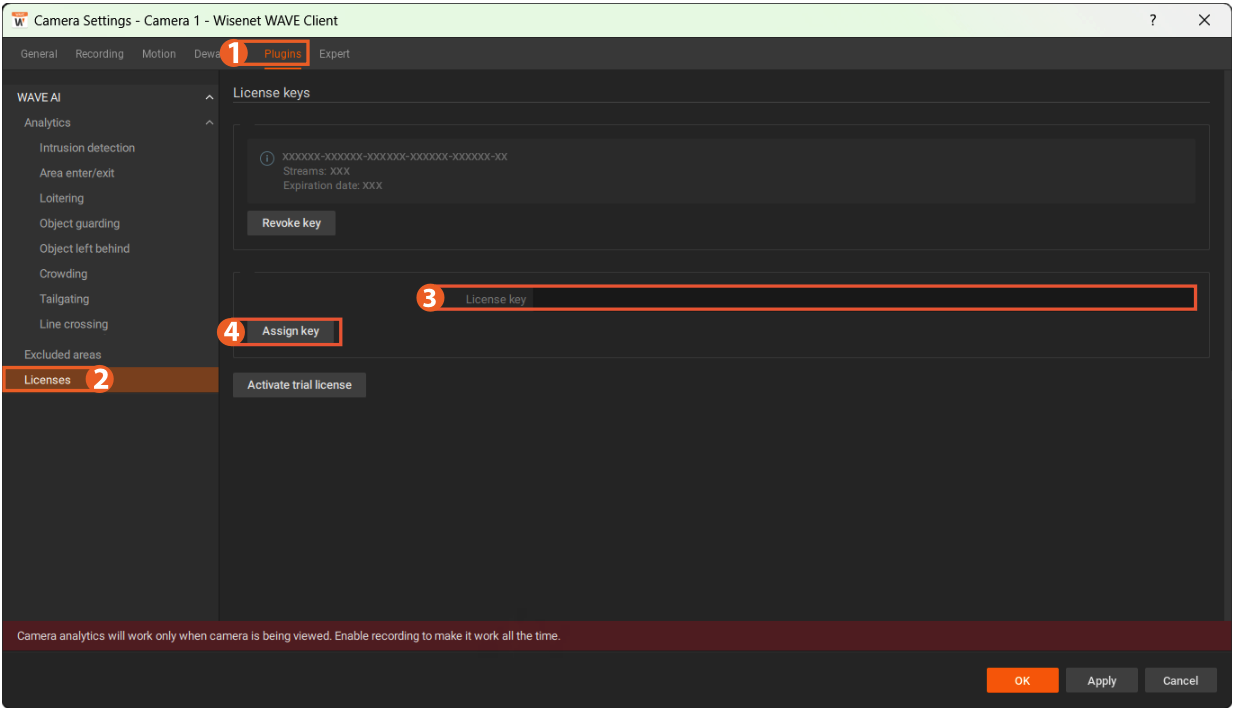This screenshot has width=1234, height=709.
Task: Click the masked license key string
Action: tap(395, 157)
